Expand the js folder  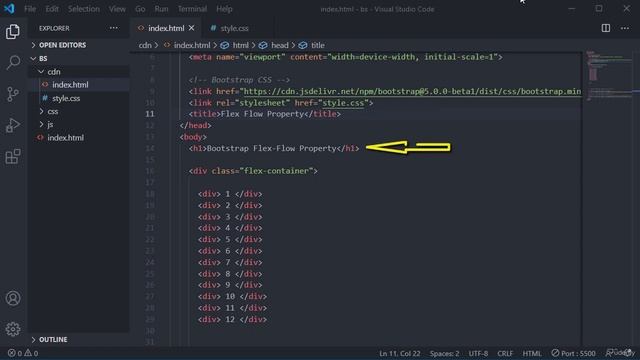click(x=50, y=124)
